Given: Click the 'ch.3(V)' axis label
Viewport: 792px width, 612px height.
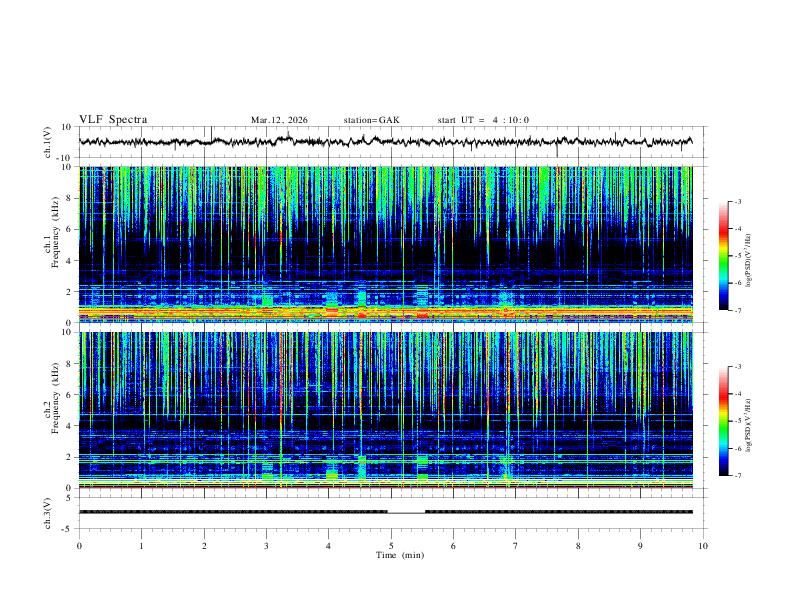Looking at the screenshot, I should (48, 513).
